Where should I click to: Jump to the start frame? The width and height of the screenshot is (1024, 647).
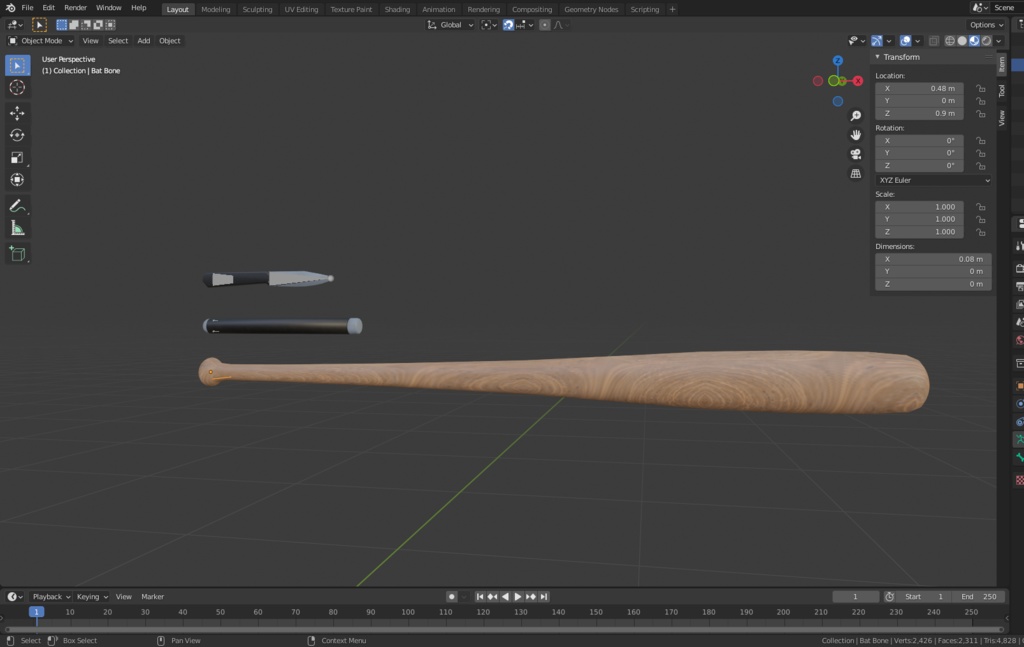480,597
